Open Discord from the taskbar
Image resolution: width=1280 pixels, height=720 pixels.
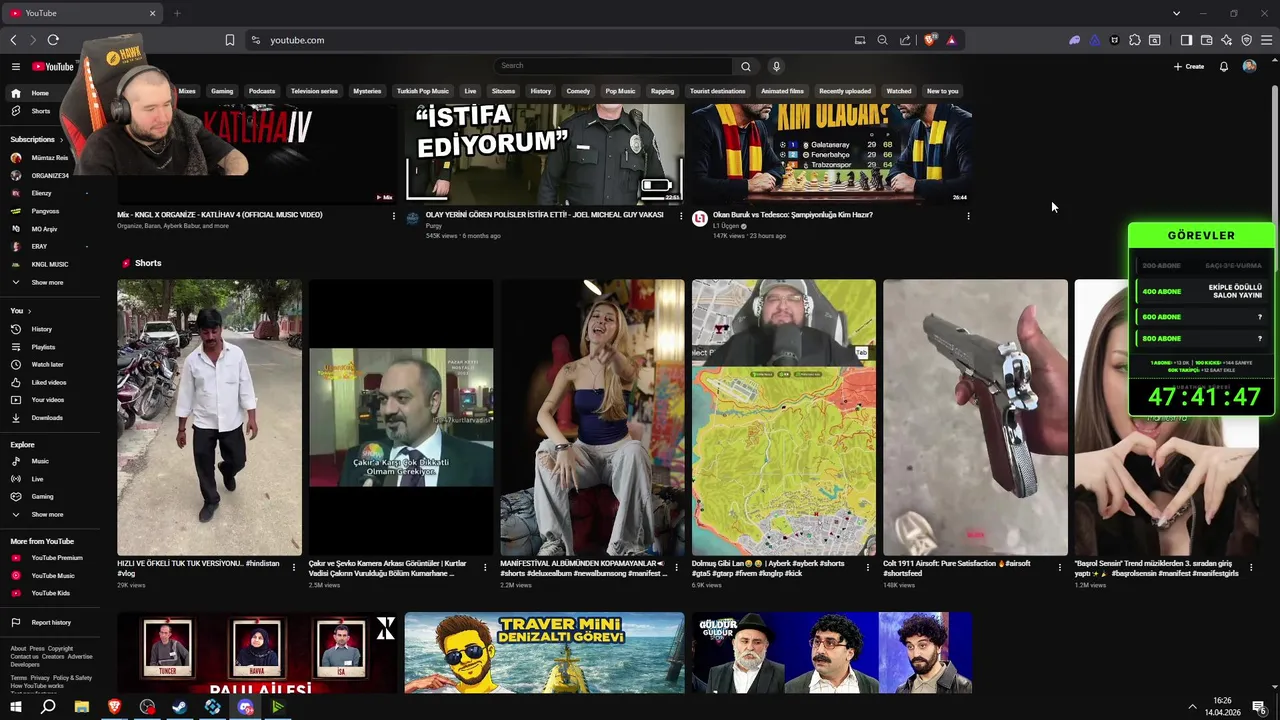(246, 707)
